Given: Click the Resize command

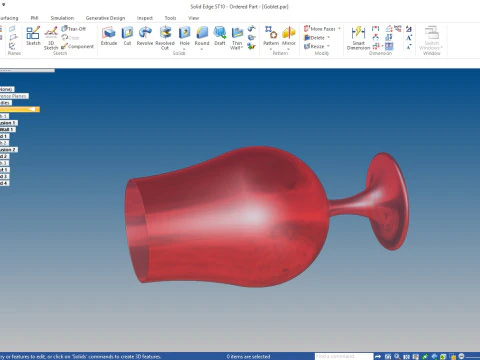Looking at the screenshot, I should click(x=314, y=46).
